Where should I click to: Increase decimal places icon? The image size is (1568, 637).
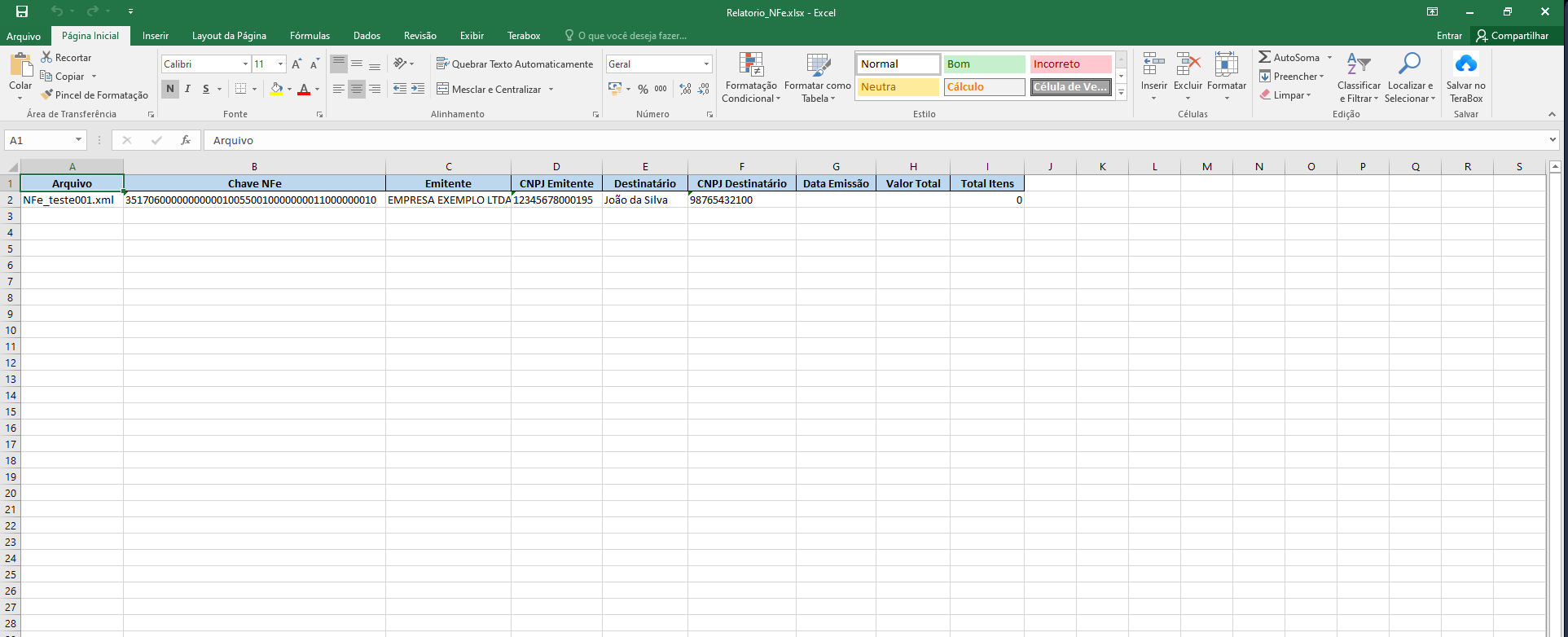(686, 89)
